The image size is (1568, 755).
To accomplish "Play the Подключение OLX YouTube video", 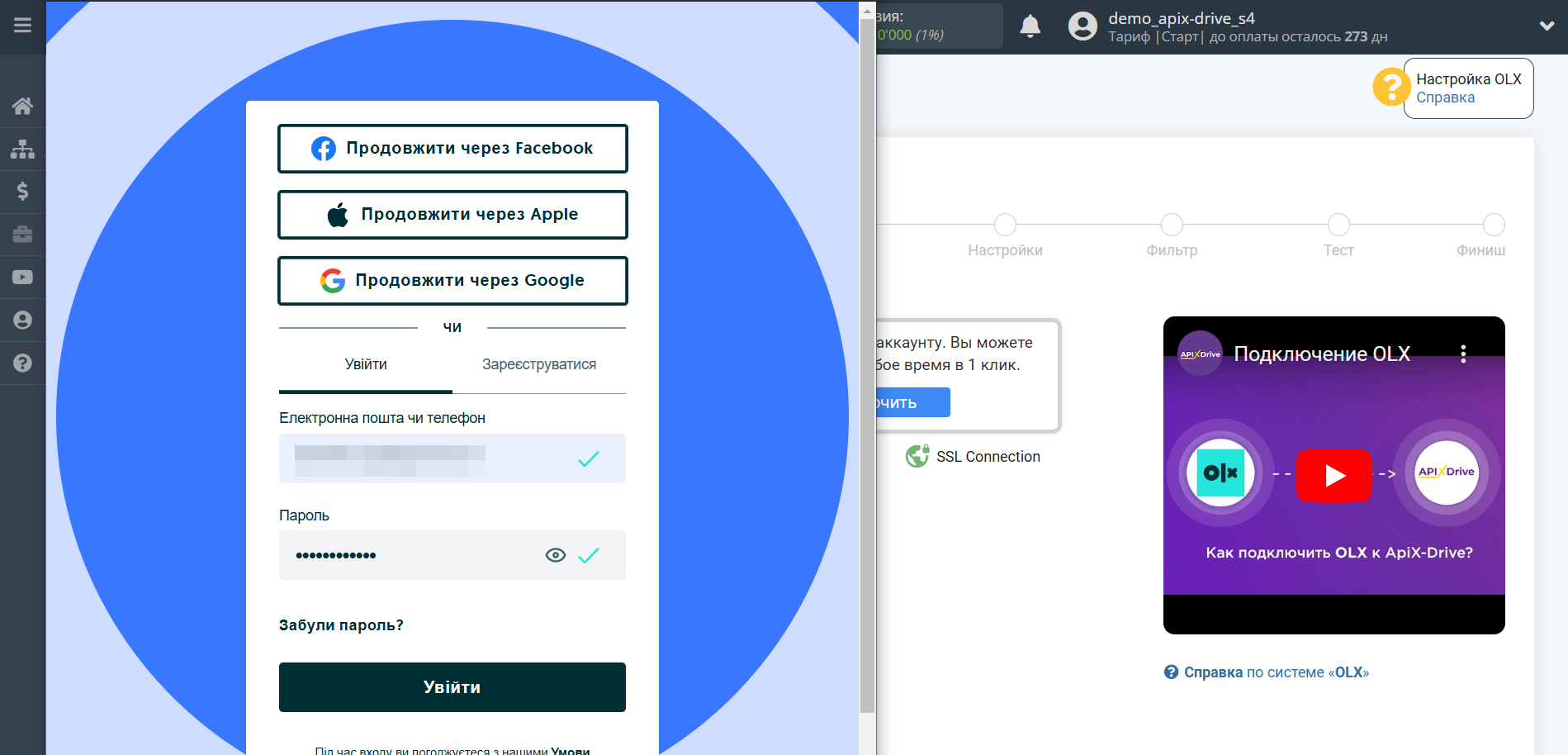I will point(1334,476).
